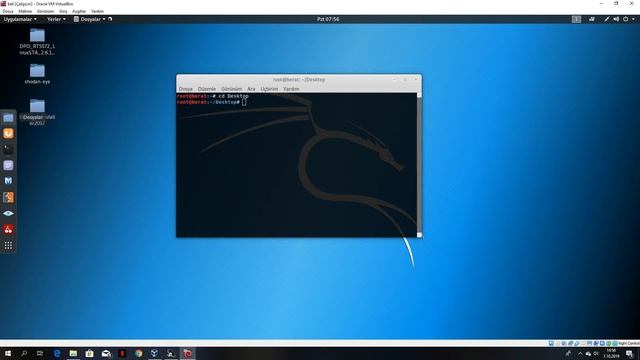Click the pen recorder icon in top bar
Image resolution: width=640 pixels, height=360 pixels.
[x=607, y=19]
